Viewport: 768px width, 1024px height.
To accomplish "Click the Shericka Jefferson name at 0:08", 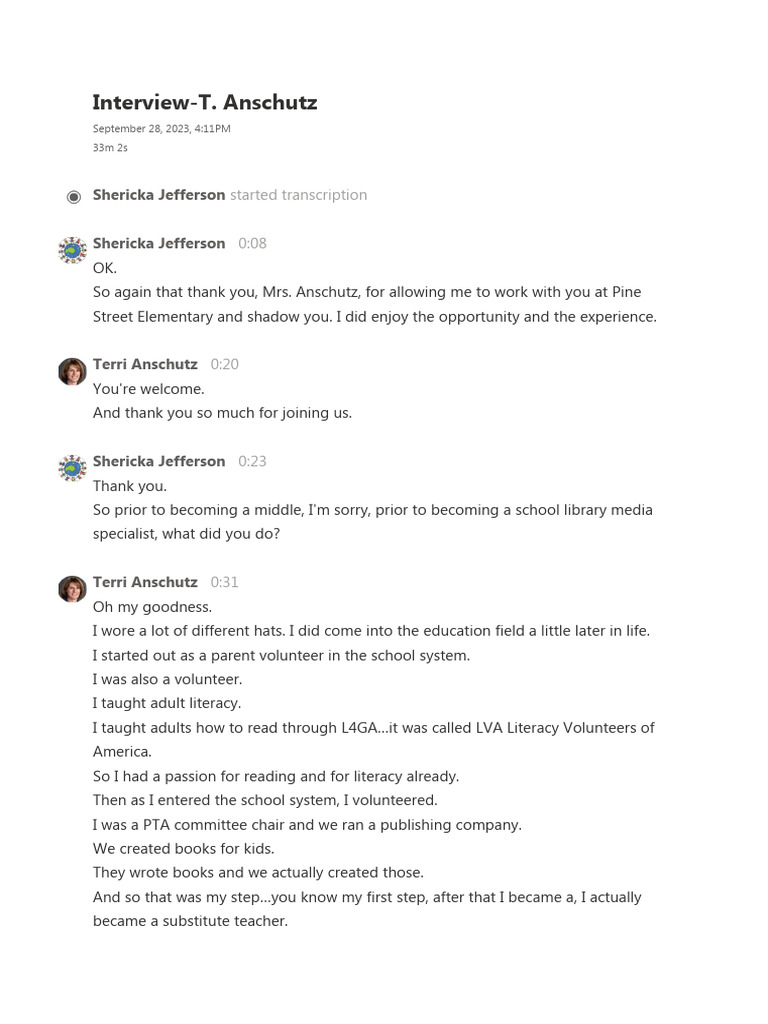I will point(159,244).
